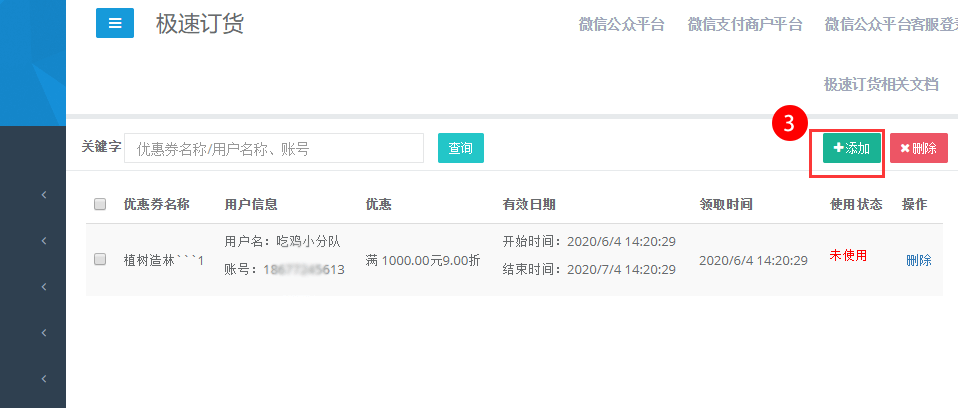Click the 有效日期 column header
958x408 pixels.
coord(529,205)
